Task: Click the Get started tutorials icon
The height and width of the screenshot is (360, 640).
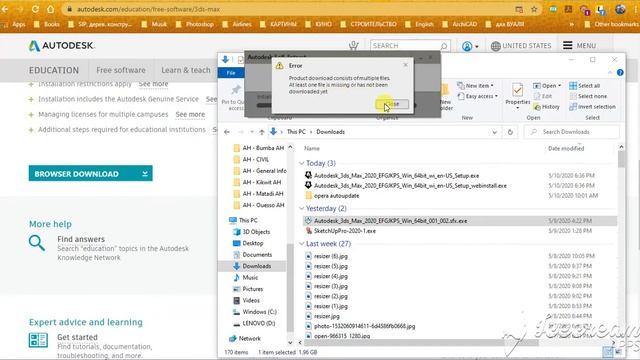Action: (x=38, y=340)
